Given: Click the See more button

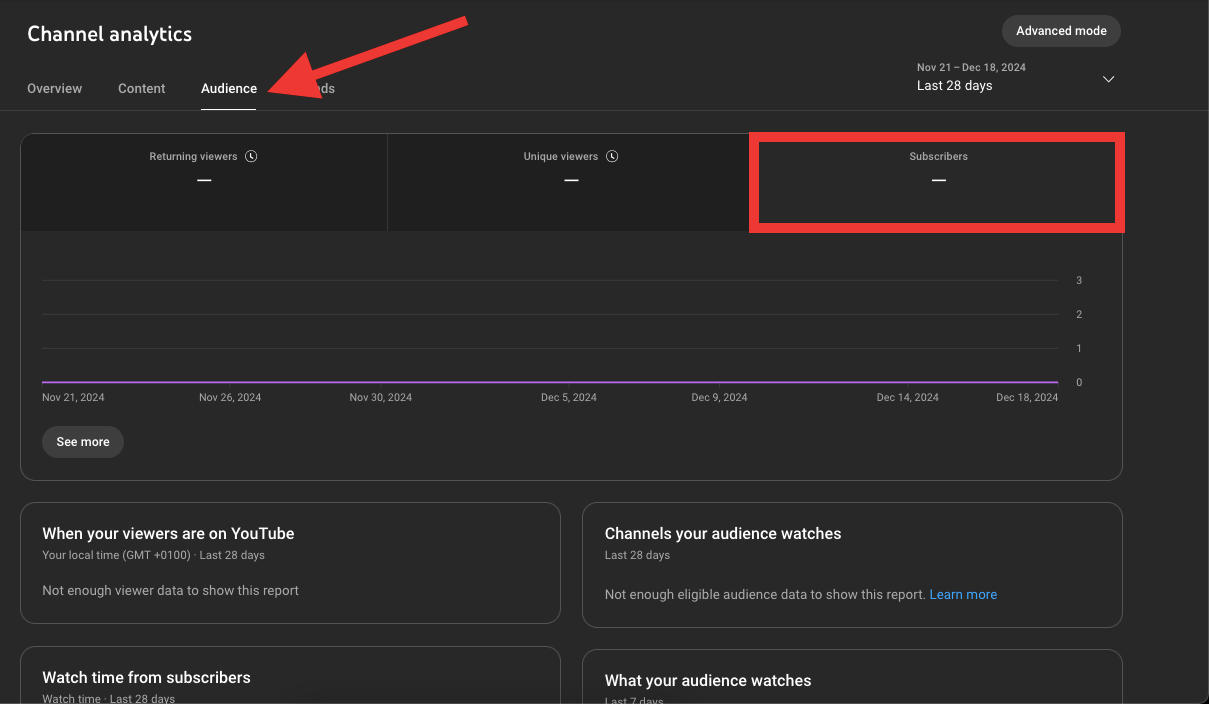Looking at the screenshot, I should point(82,441).
